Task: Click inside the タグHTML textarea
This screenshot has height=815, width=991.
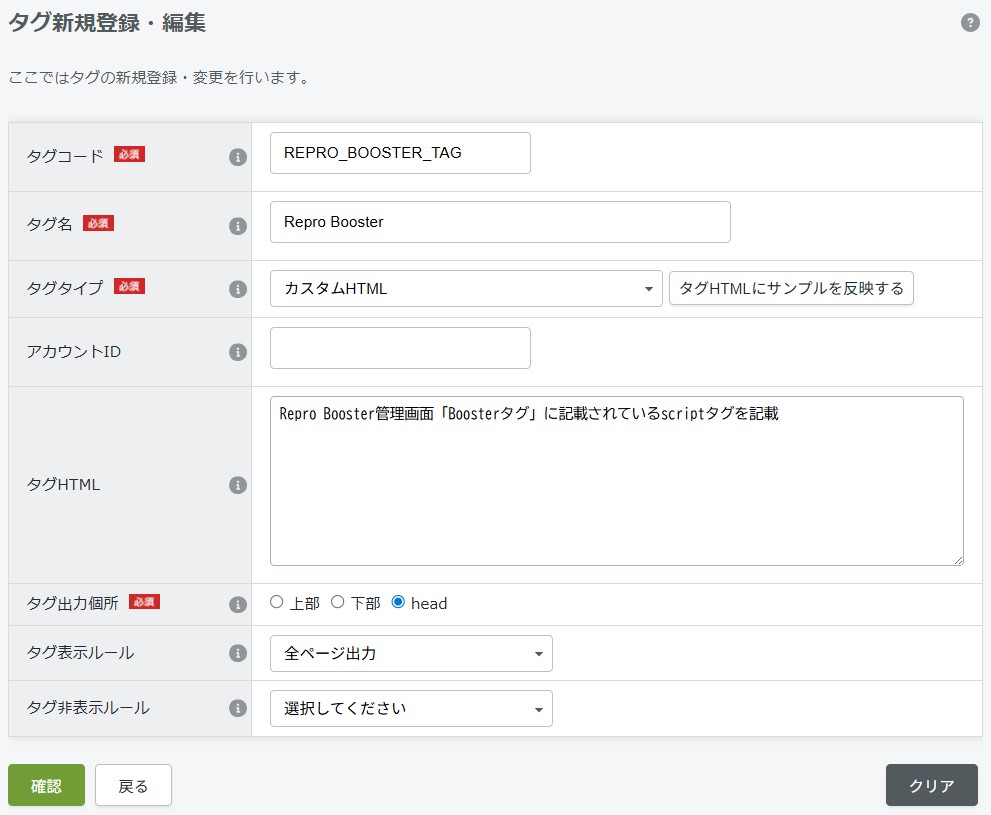Action: pos(616,481)
